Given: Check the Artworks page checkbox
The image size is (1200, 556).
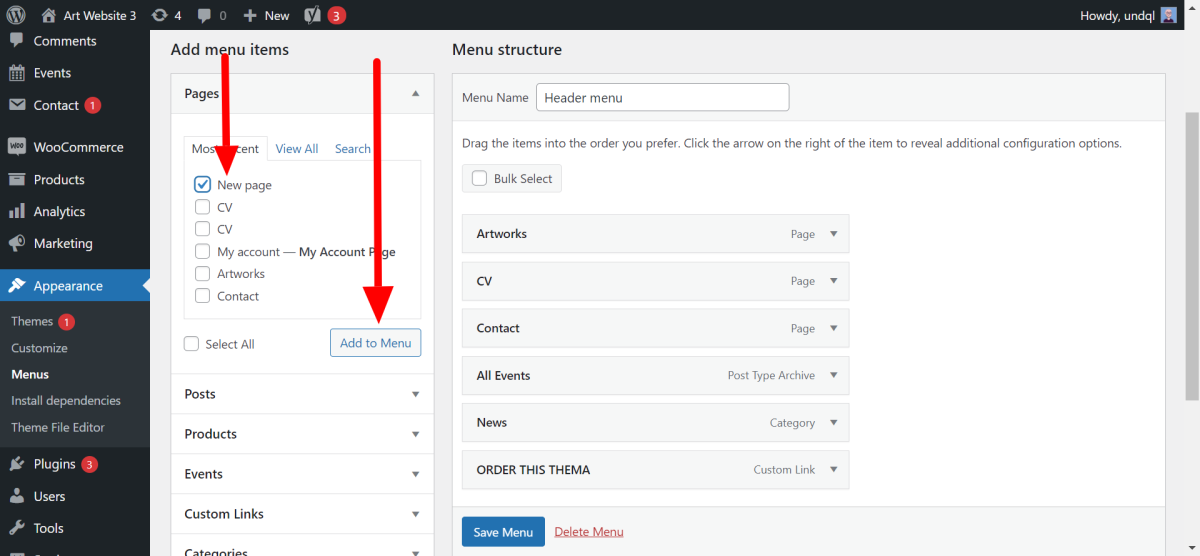Looking at the screenshot, I should coord(203,274).
